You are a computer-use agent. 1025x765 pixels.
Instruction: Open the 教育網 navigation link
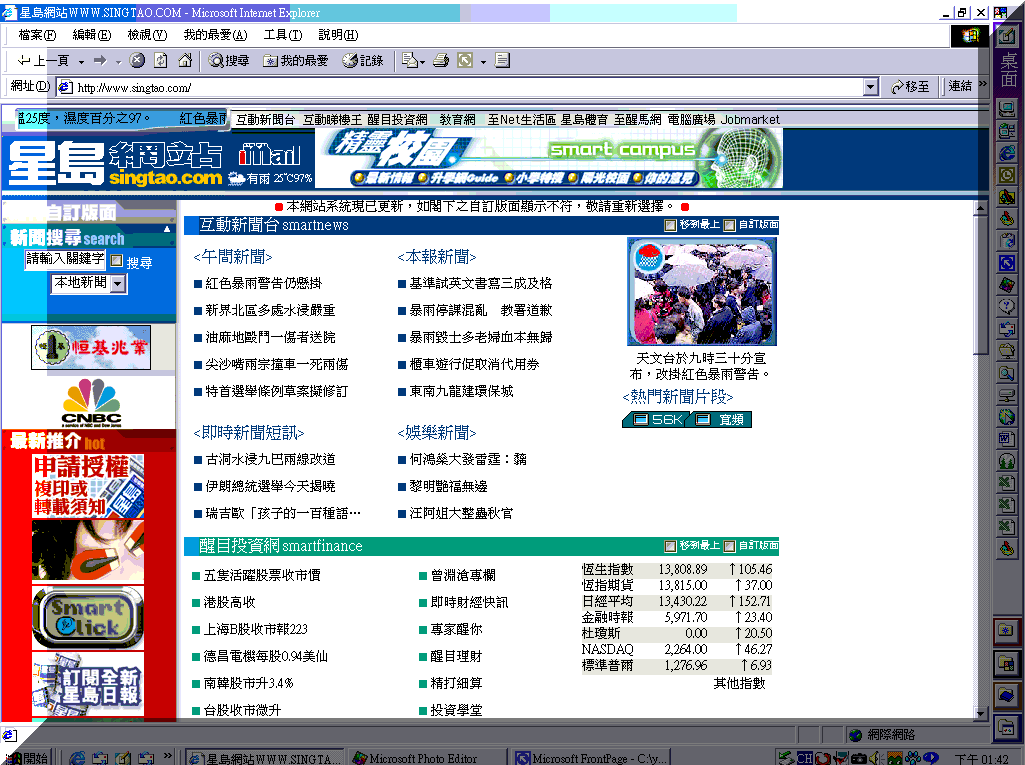(458, 120)
